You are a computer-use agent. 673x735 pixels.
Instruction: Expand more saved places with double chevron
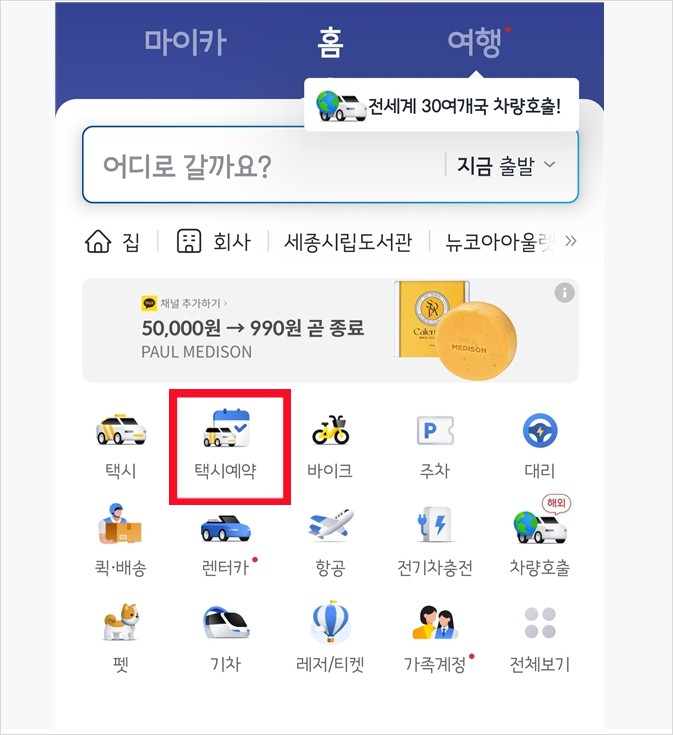(x=570, y=241)
